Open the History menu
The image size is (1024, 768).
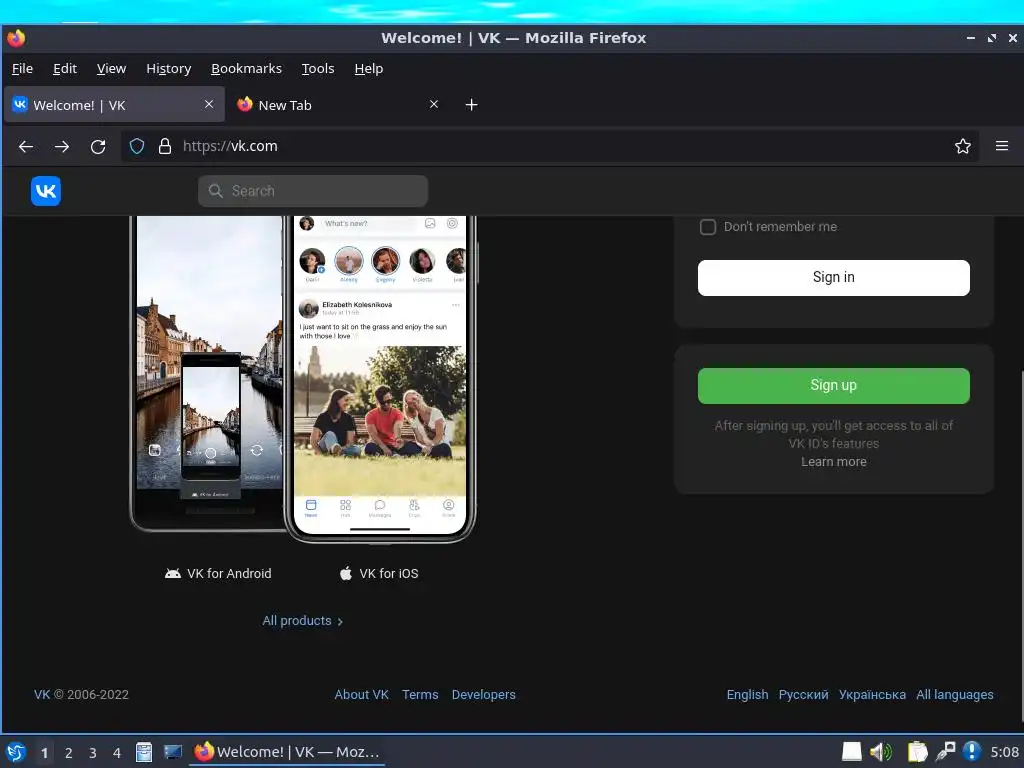[168, 69]
